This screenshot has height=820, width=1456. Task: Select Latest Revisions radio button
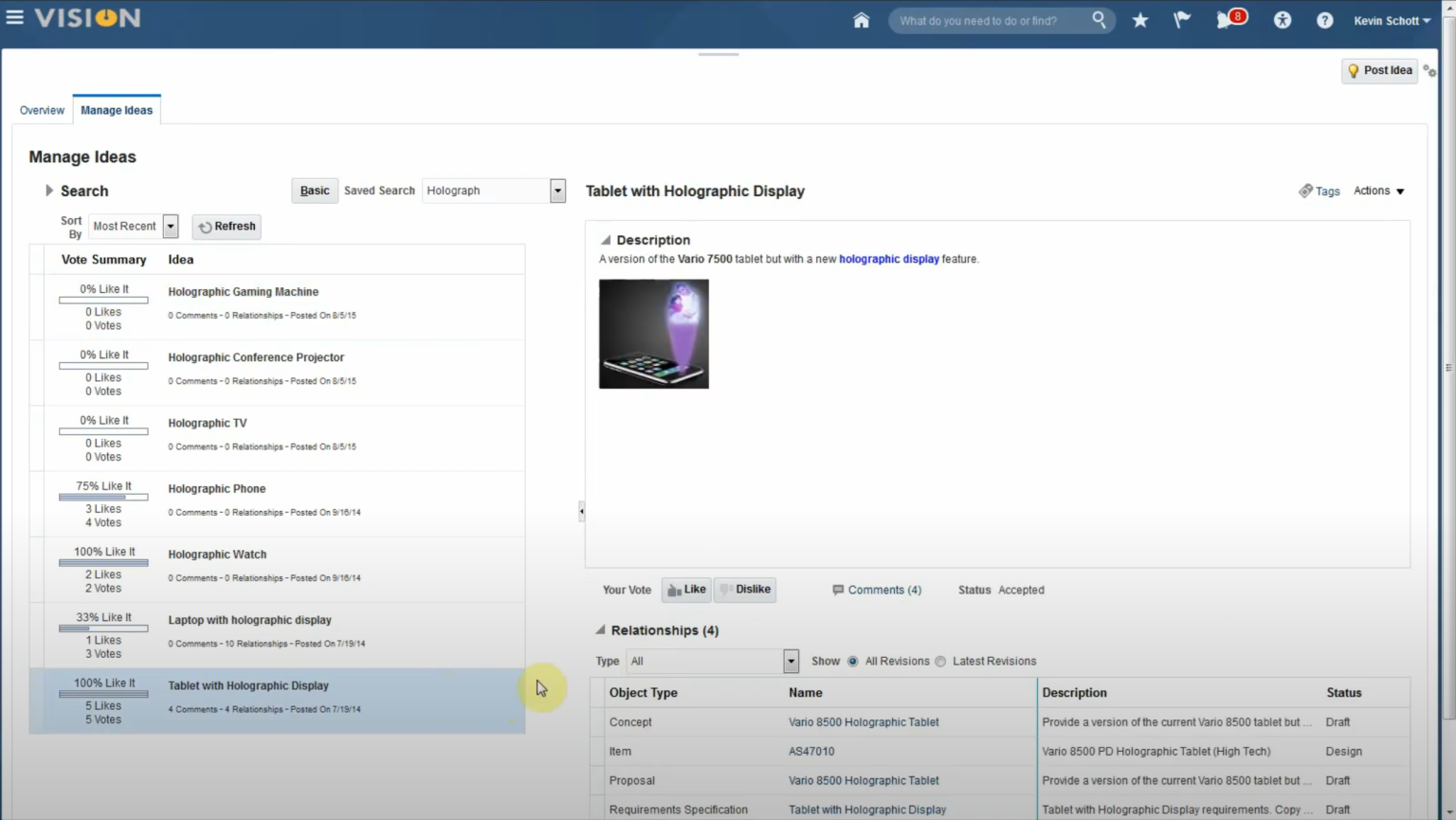(x=939, y=661)
